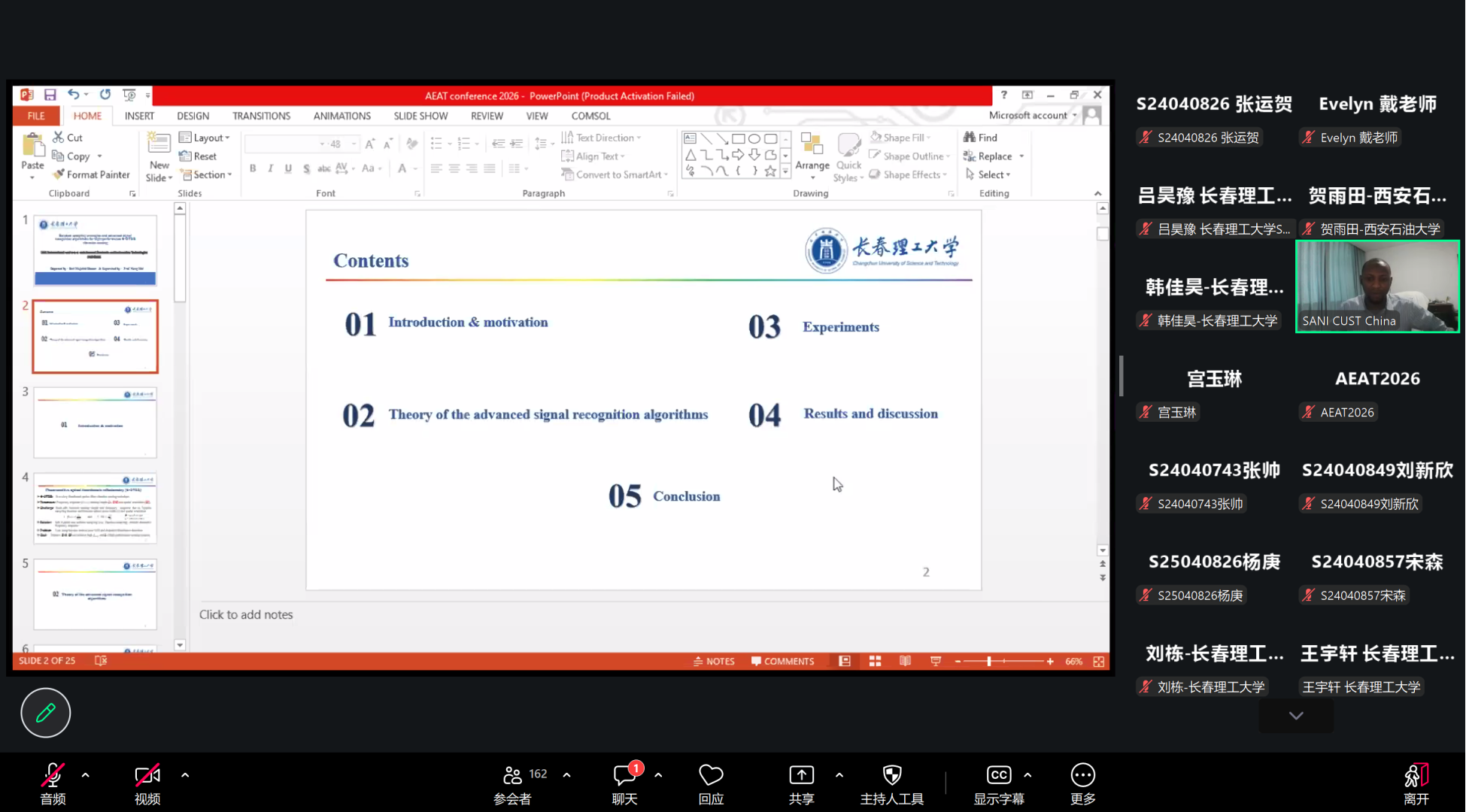This screenshot has width=1466, height=812.
Task: Open the more options ellipsis icon
Action: pos(1082,774)
